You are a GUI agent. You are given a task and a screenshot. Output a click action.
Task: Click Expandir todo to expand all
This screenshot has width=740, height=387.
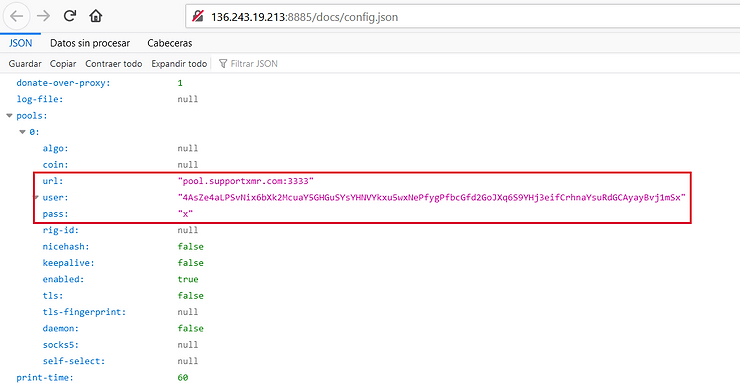click(179, 64)
